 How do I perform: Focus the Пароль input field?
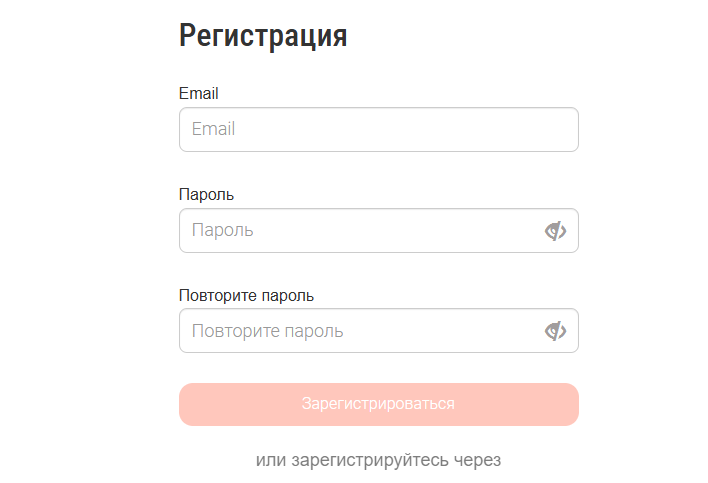pos(360,231)
